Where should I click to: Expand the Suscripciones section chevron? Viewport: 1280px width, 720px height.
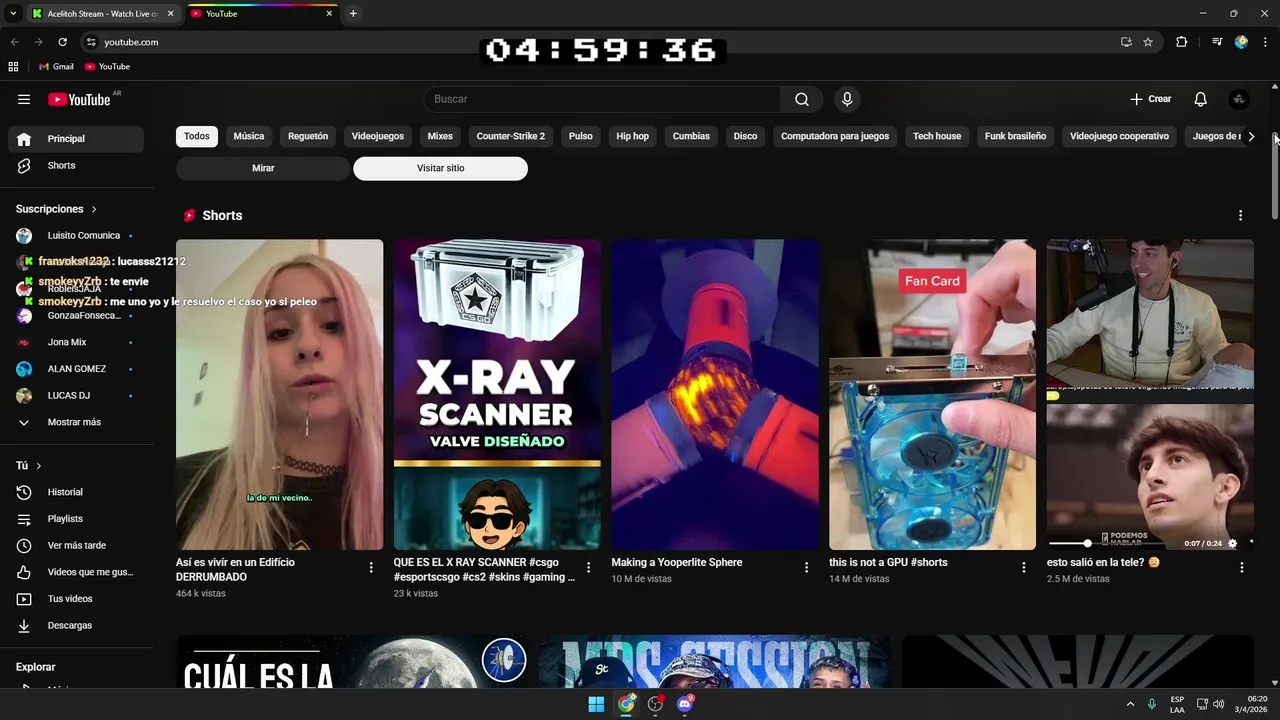click(x=94, y=209)
